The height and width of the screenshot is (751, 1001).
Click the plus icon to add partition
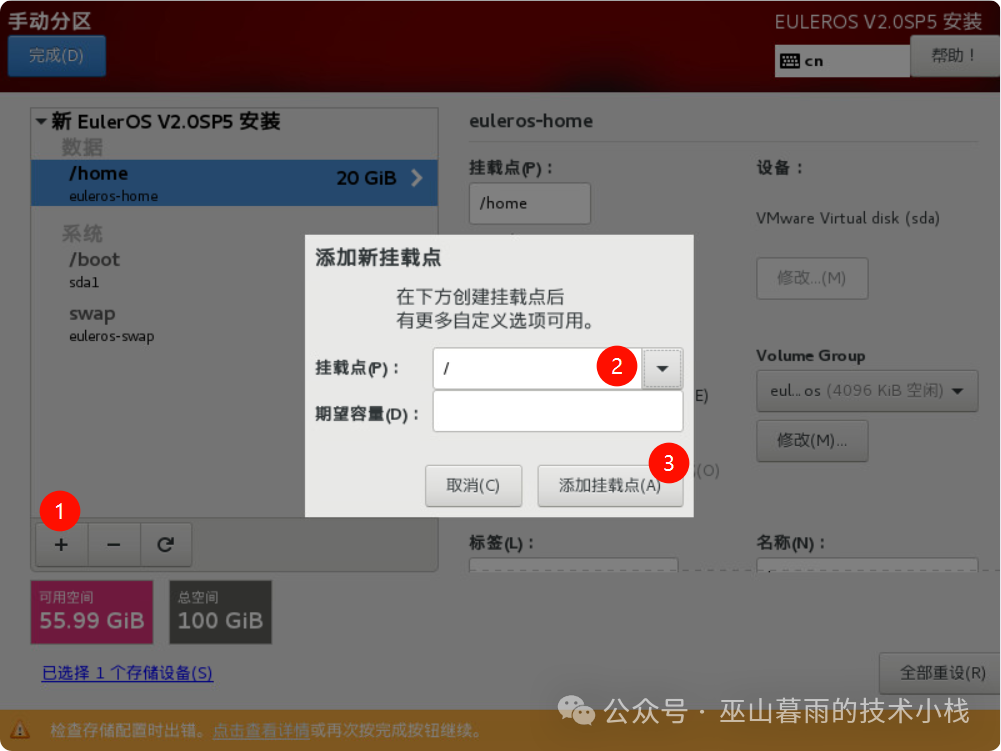[61, 545]
